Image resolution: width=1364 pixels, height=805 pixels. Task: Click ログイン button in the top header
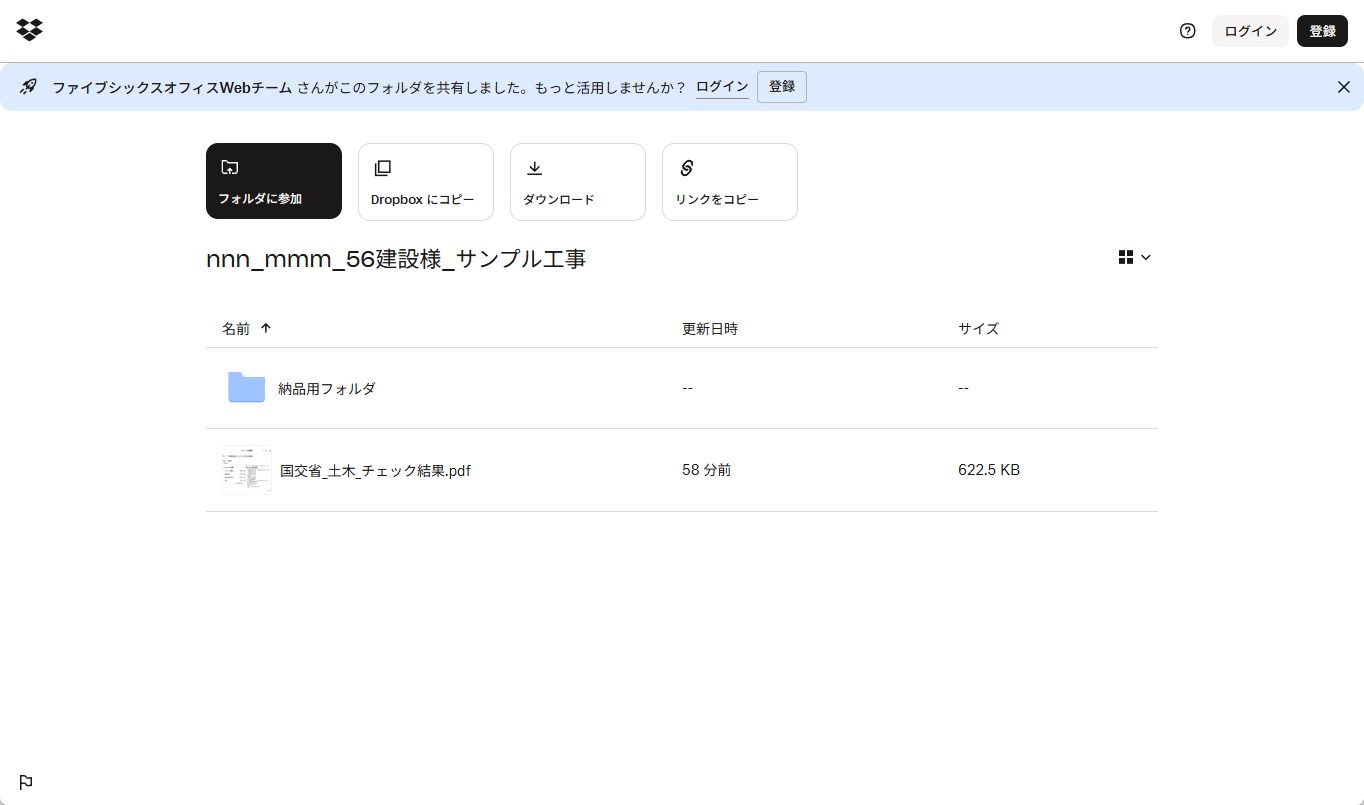[1250, 31]
